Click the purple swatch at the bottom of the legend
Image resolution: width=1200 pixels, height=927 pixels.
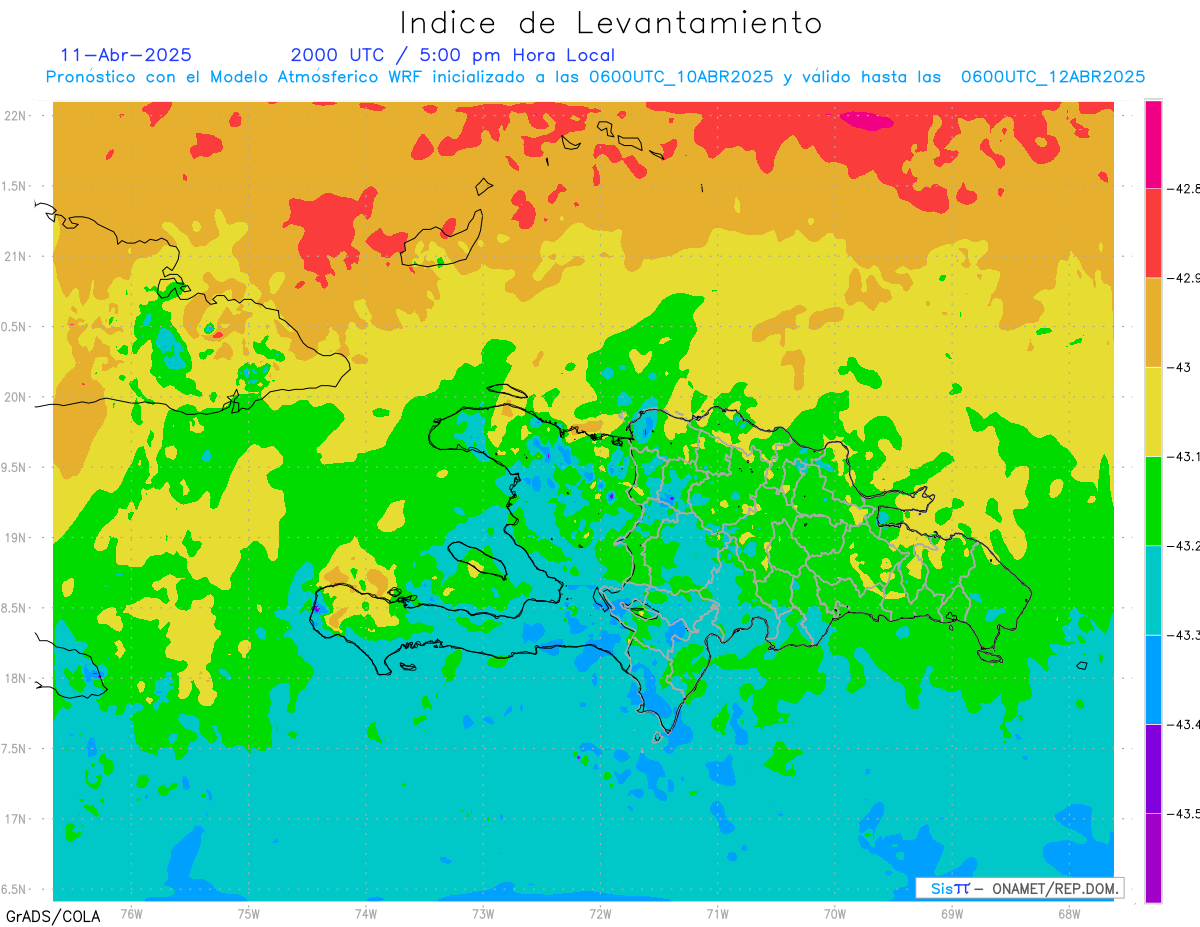pos(1153,857)
